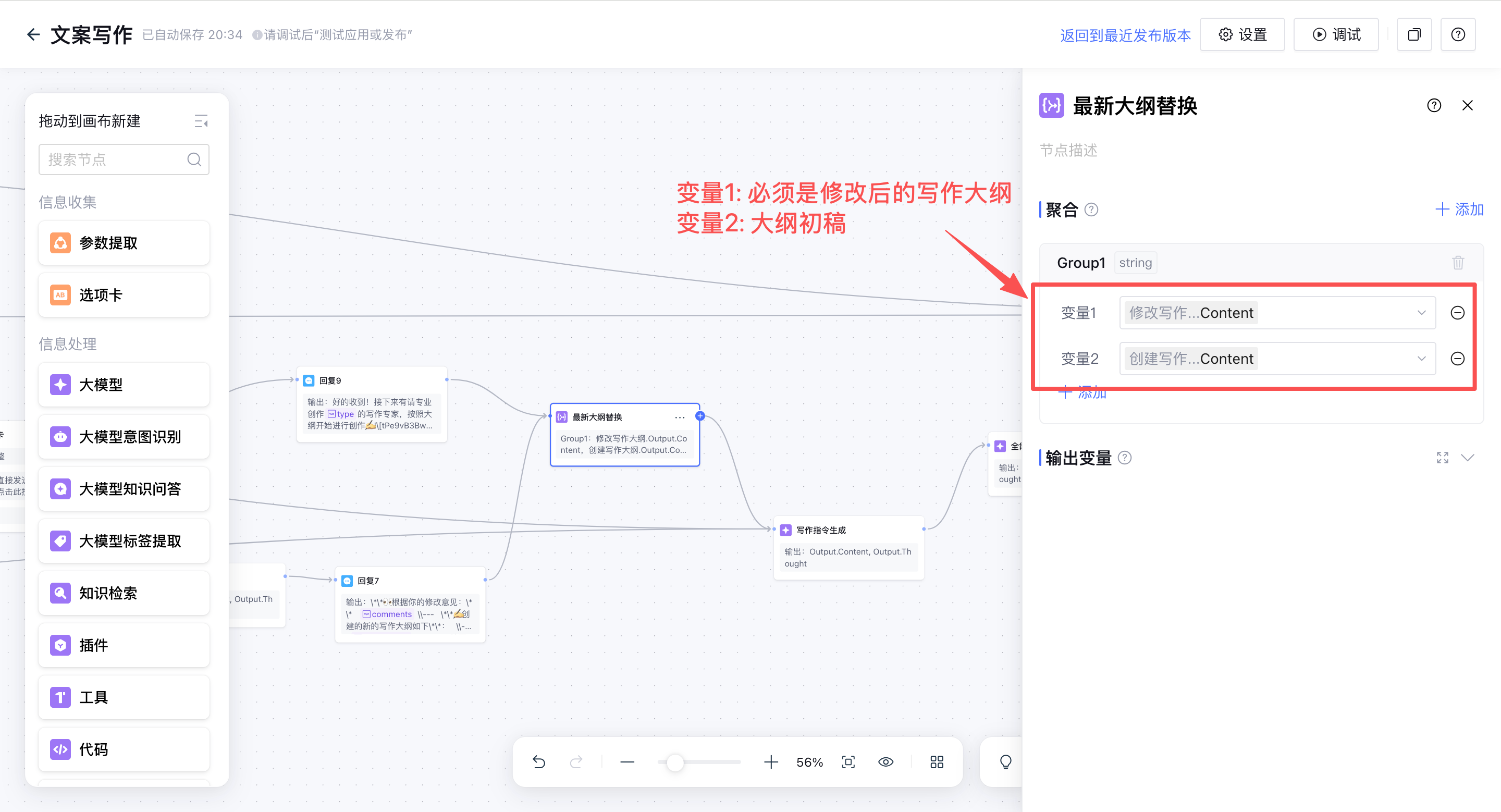Delete Group1 using the trash icon
The width and height of the screenshot is (1501, 812).
[1457, 263]
